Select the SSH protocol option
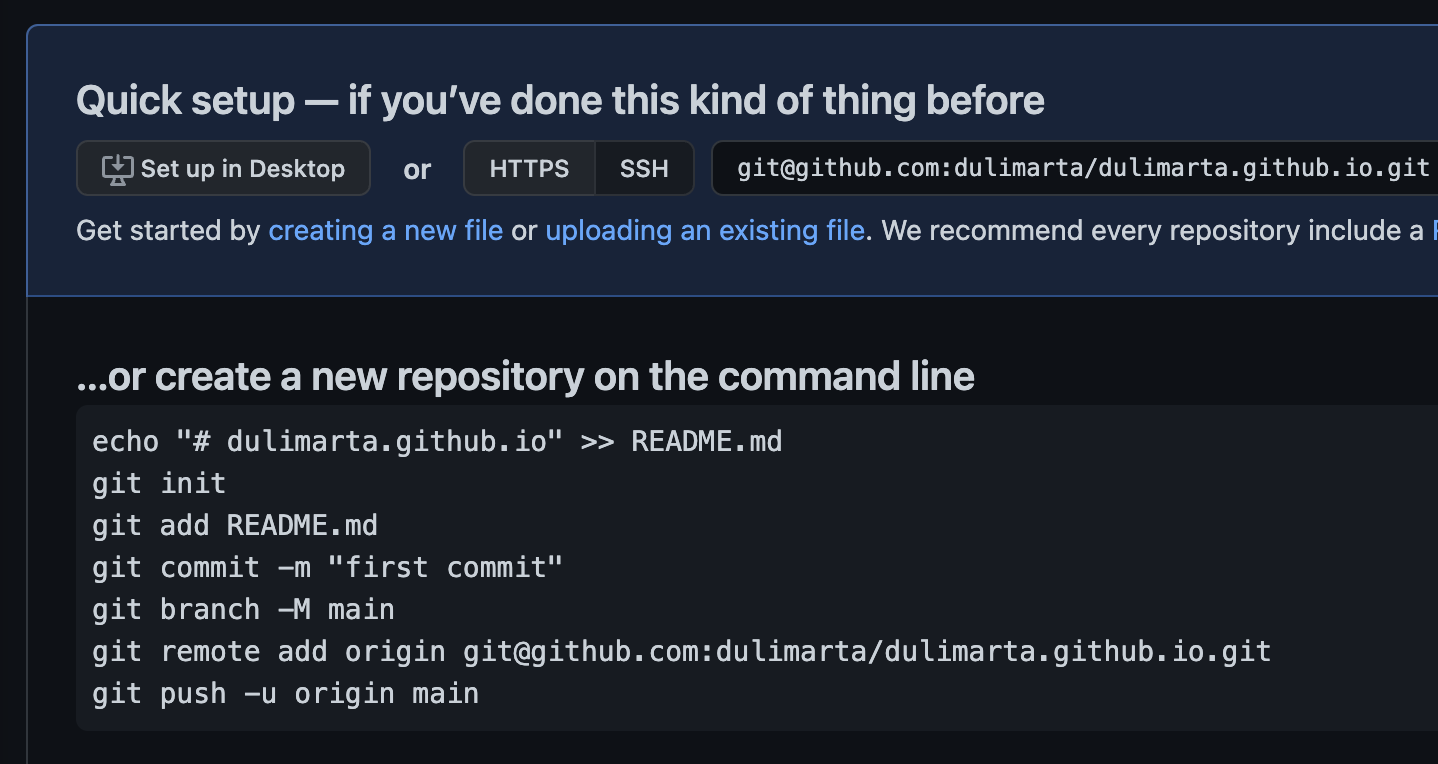The image size is (1438, 764). pos(644,168)
